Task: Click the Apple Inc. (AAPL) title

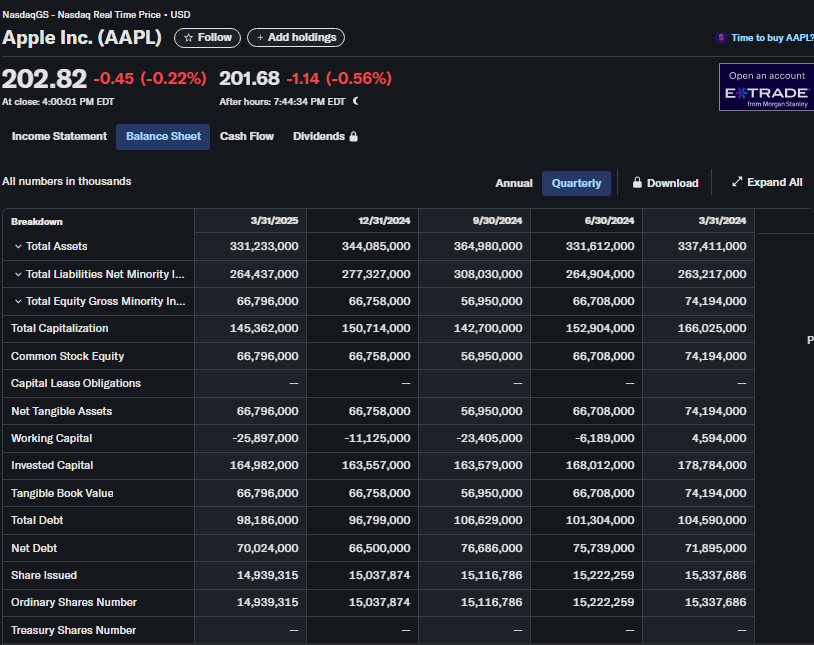Action: click(82, 38)
